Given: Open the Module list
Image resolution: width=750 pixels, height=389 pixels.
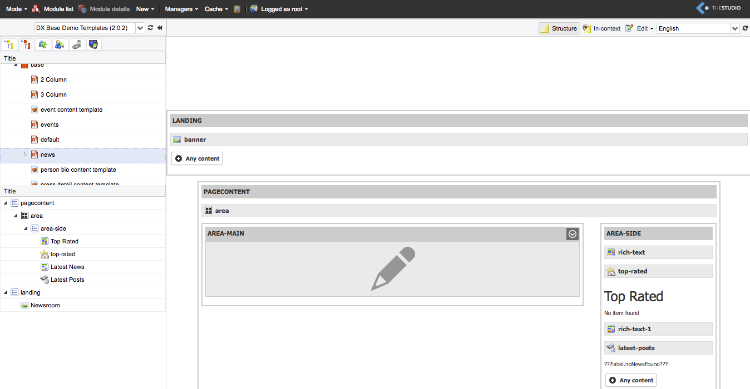Looking at the screenshot, I should click(53, 9).
